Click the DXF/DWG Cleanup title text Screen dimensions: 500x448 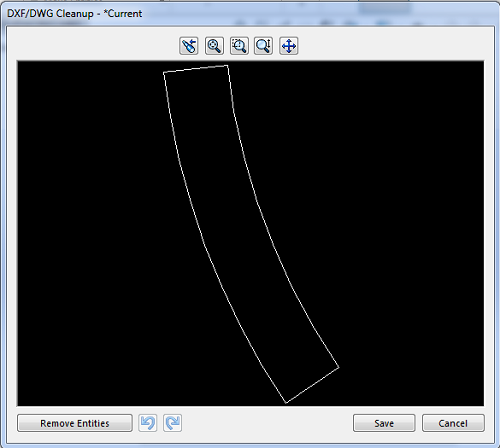click(75, 14)
